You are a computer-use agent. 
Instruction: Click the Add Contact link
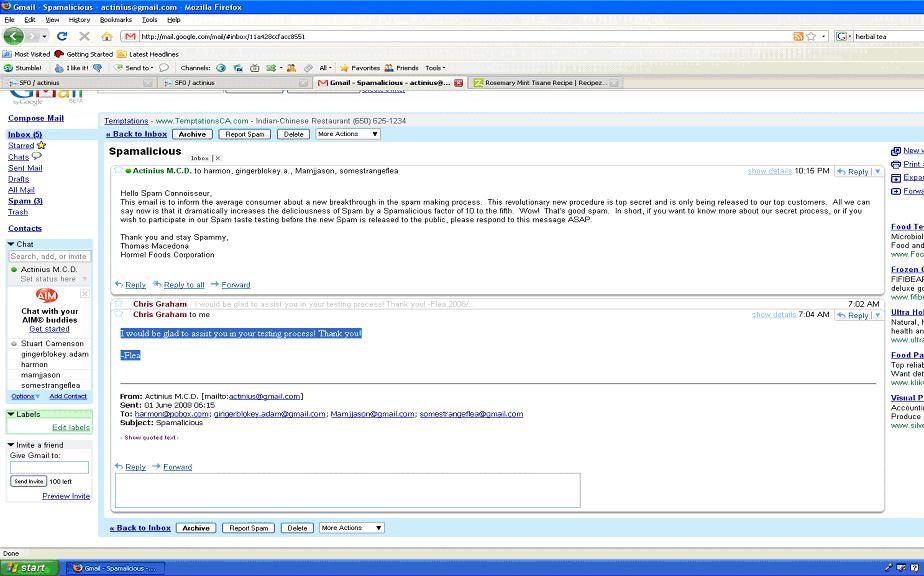[68, 396]
